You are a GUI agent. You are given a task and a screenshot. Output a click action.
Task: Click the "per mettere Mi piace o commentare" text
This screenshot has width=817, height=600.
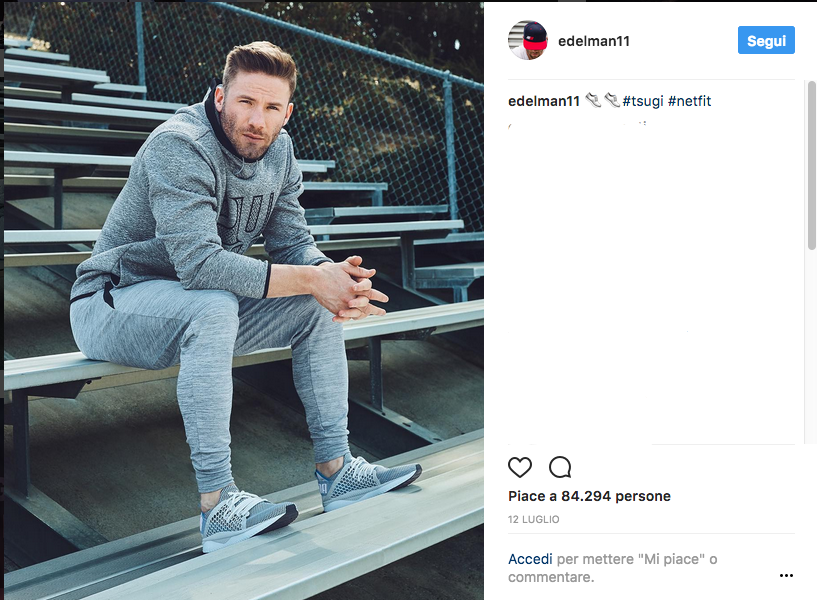point(613,568)
